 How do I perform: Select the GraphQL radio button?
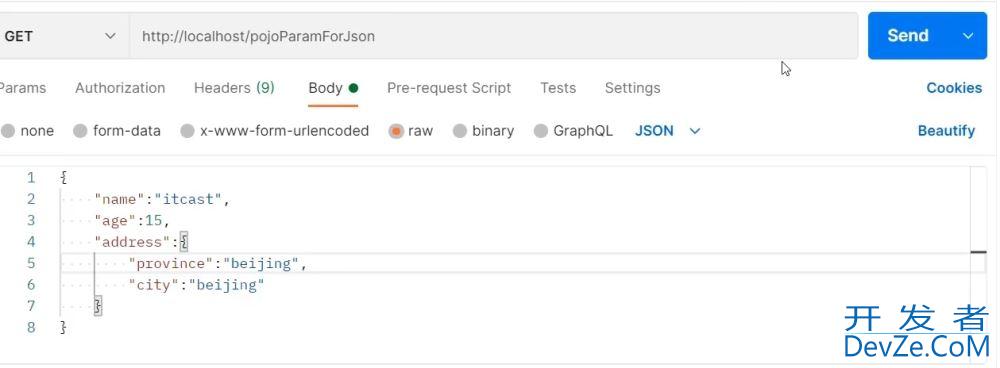[x=541, y=131]
